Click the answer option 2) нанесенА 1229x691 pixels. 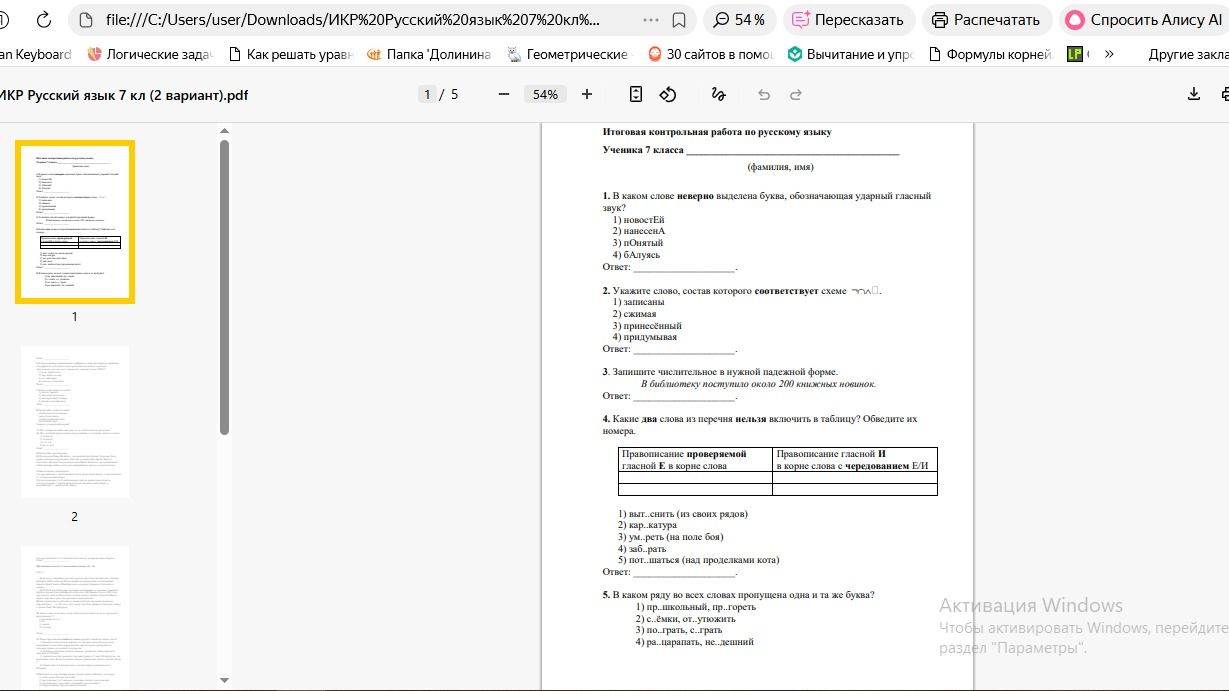[639, 231]
